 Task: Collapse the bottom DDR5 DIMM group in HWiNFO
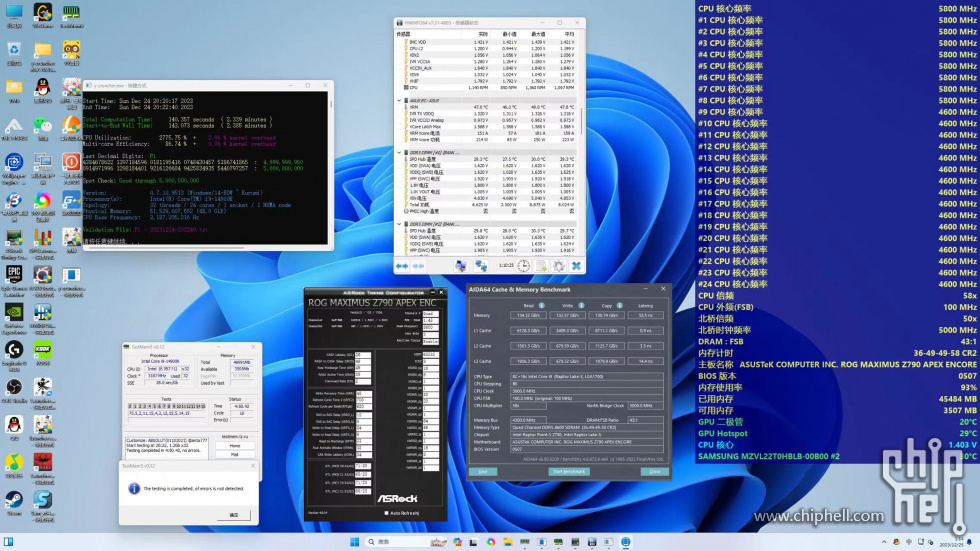tap(399, 224)
